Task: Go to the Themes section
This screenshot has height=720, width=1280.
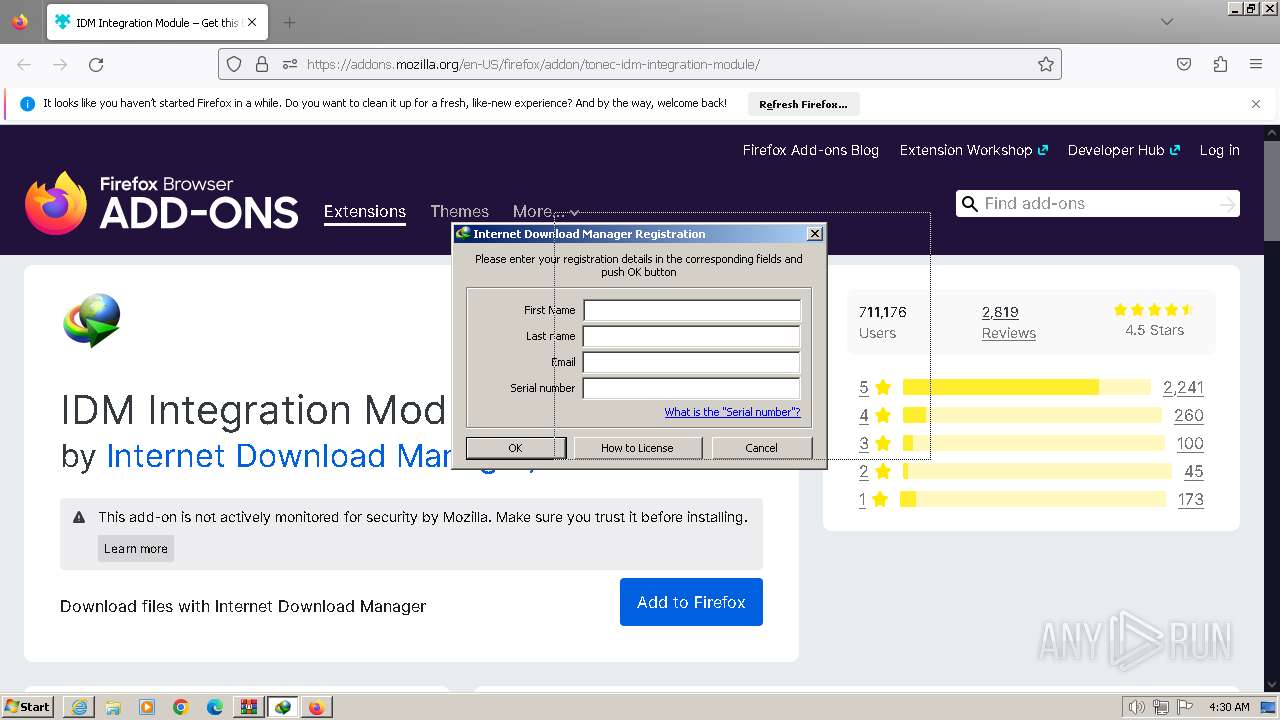Action: point(460,211)
